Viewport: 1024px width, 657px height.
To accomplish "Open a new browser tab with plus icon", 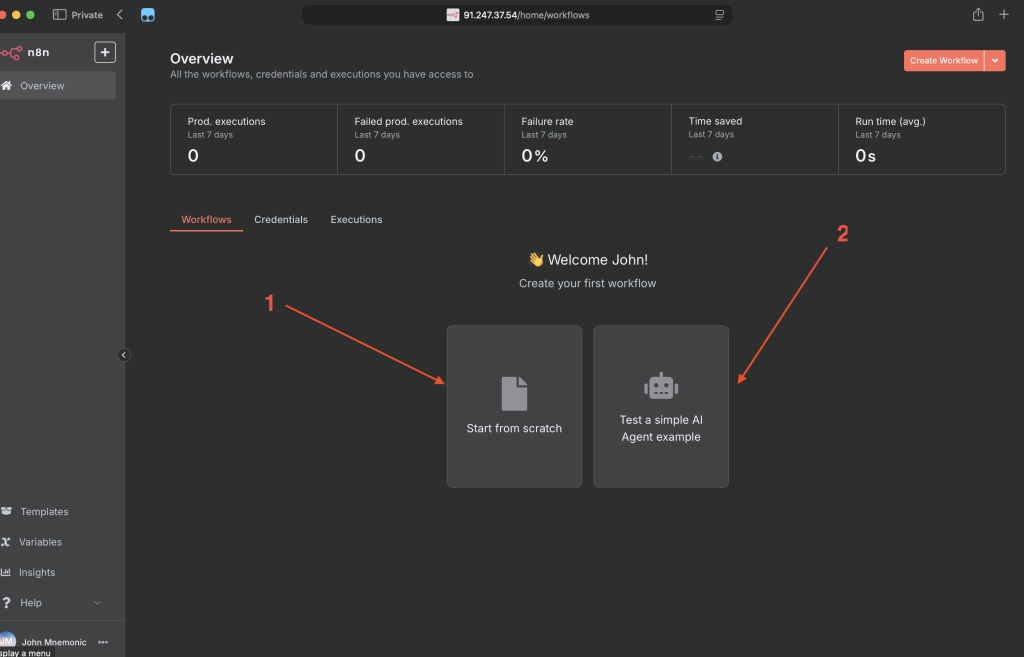I will tap(1004, 14).
